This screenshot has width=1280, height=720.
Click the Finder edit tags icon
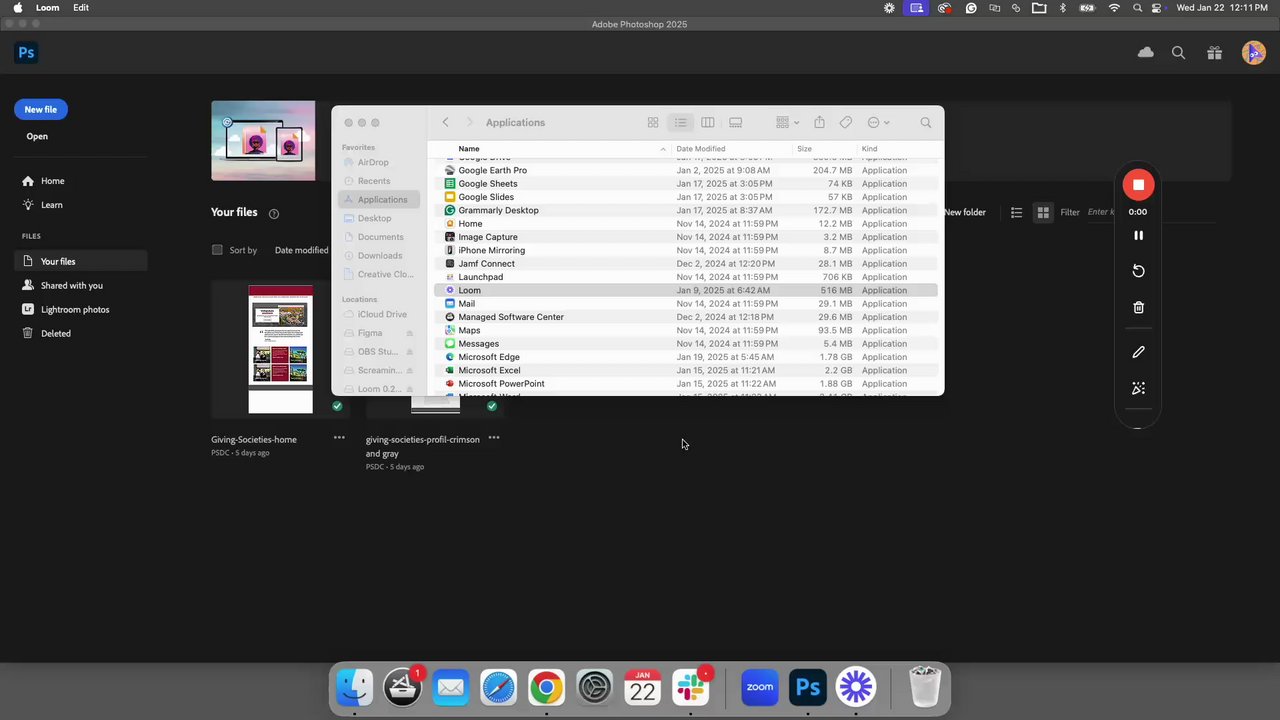[846, 122]
